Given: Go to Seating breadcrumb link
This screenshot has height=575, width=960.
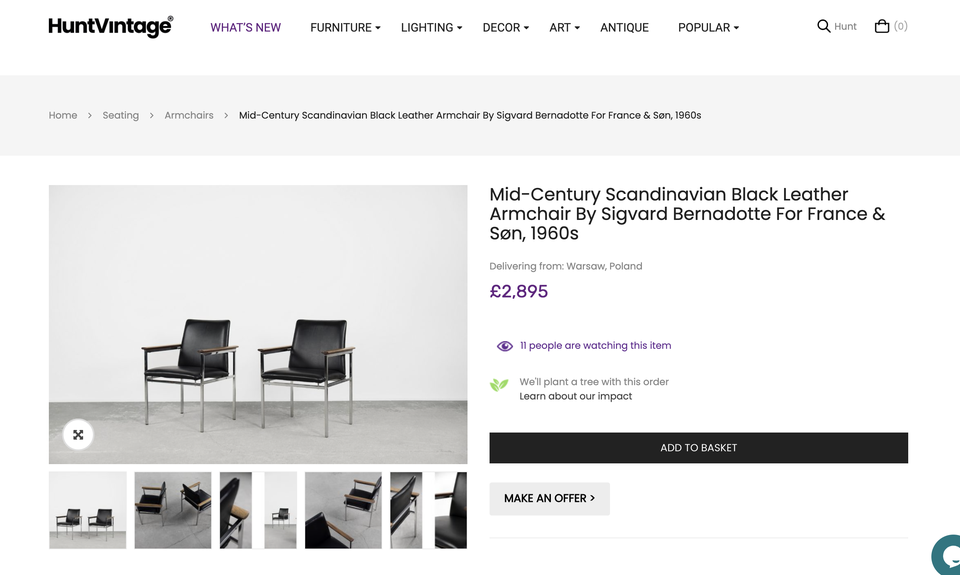Looking at the screenshot, I should click(120, 115).
